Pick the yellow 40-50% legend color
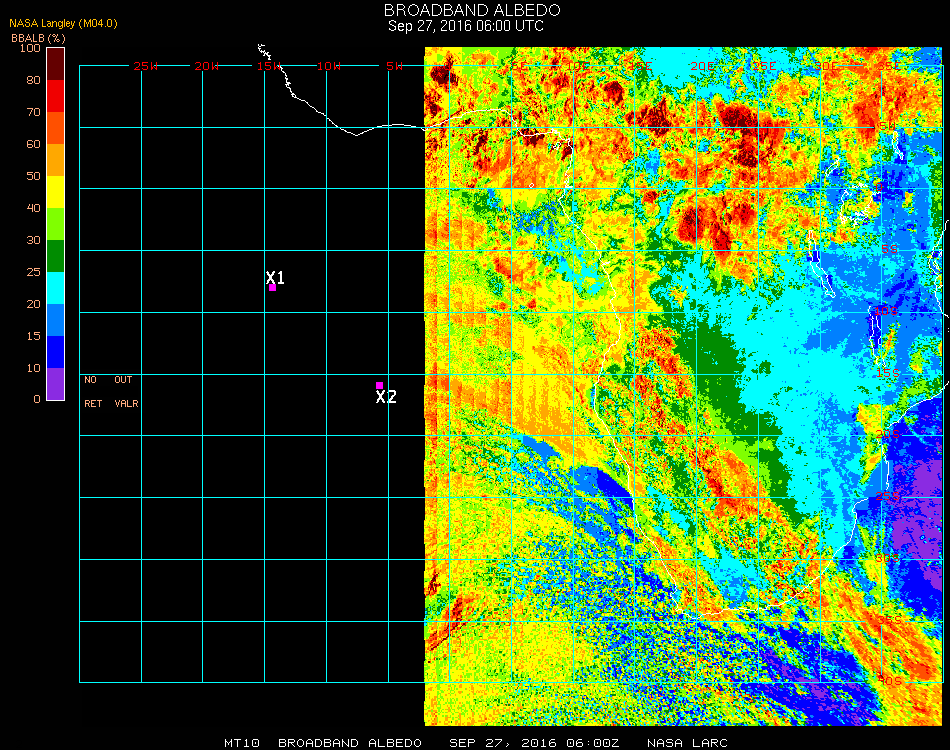Screen dimensions: 950x750 click(x=55, y=192)
